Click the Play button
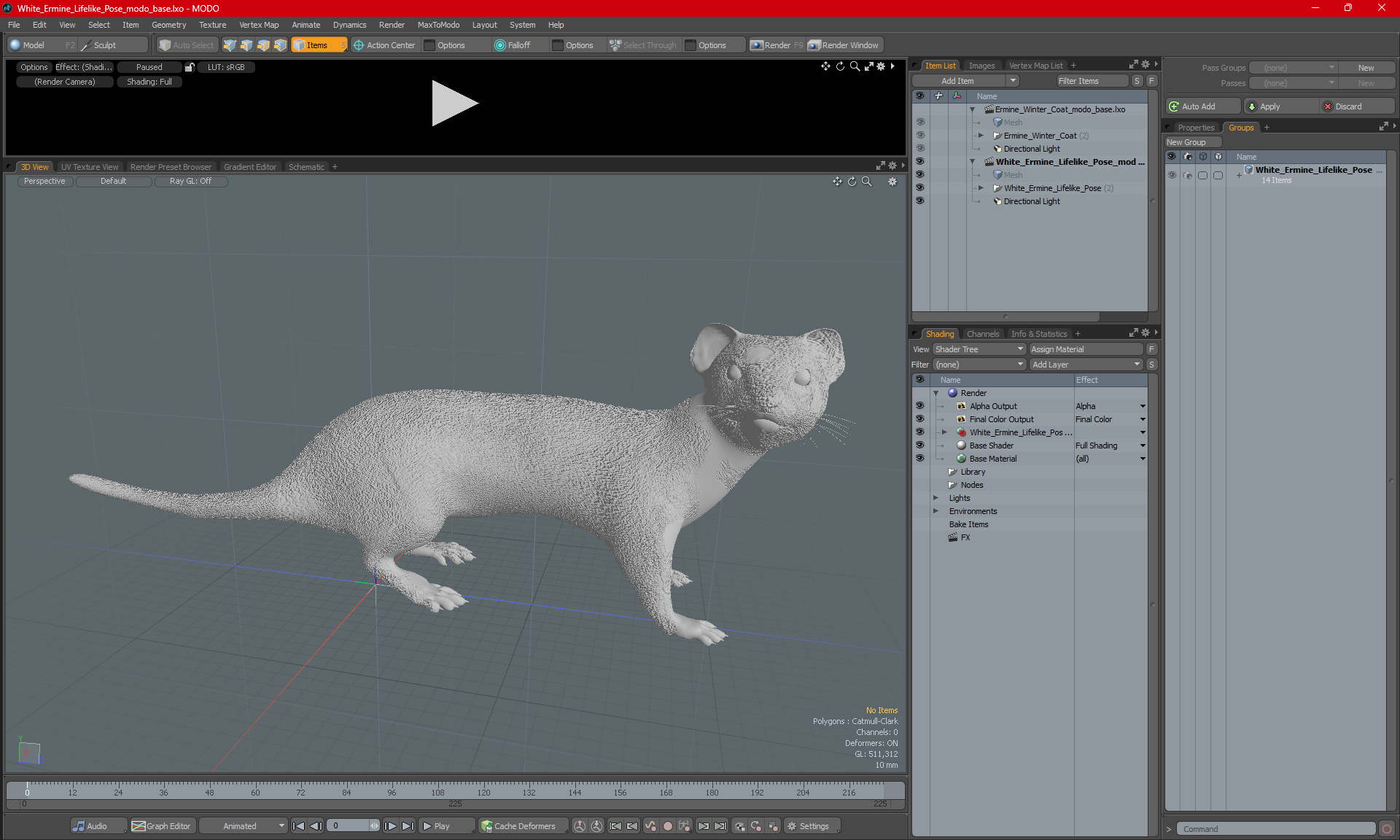The image size is (1400, 840). (446, 826)
